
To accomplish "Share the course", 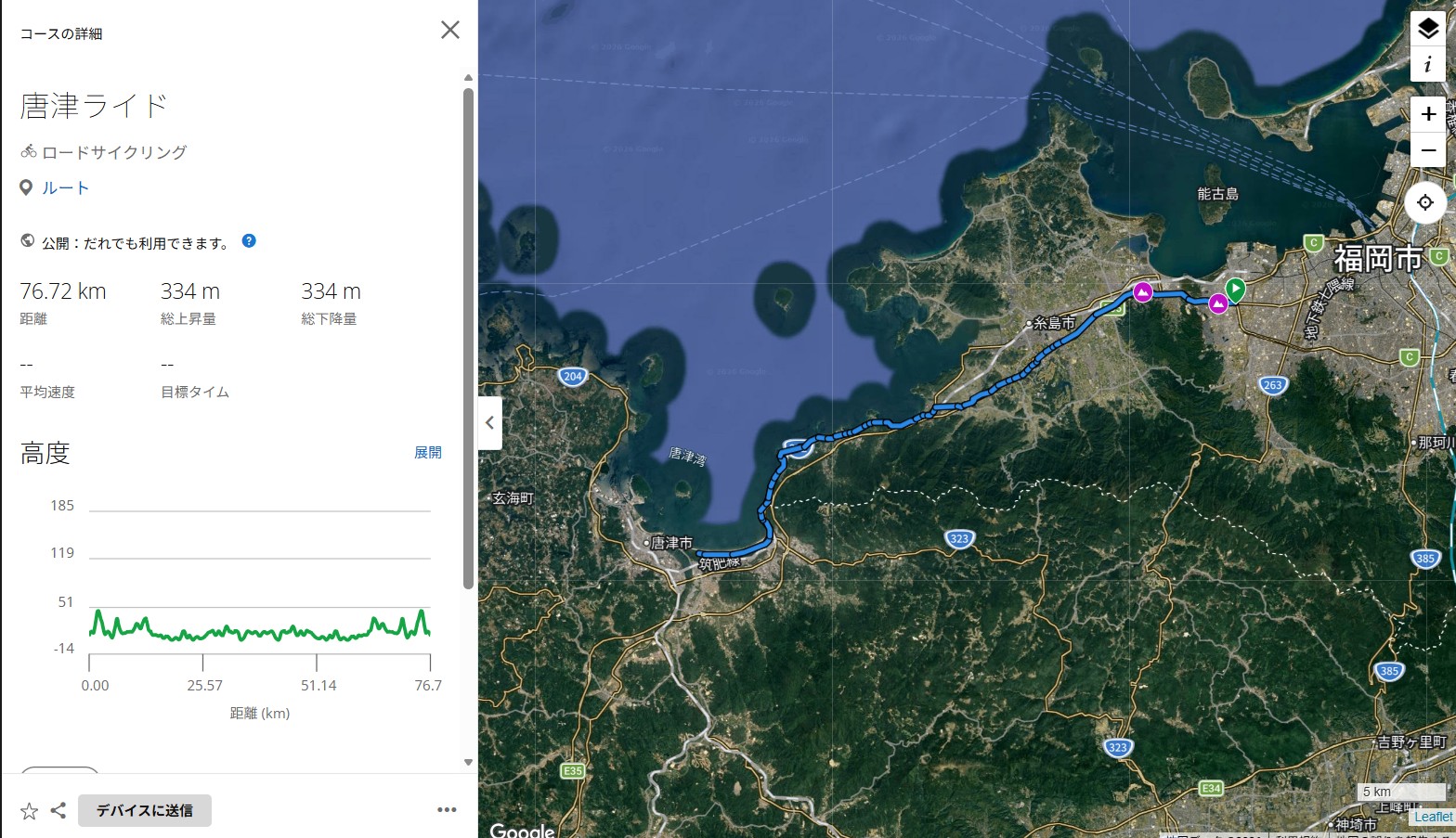I will point(58,810).
